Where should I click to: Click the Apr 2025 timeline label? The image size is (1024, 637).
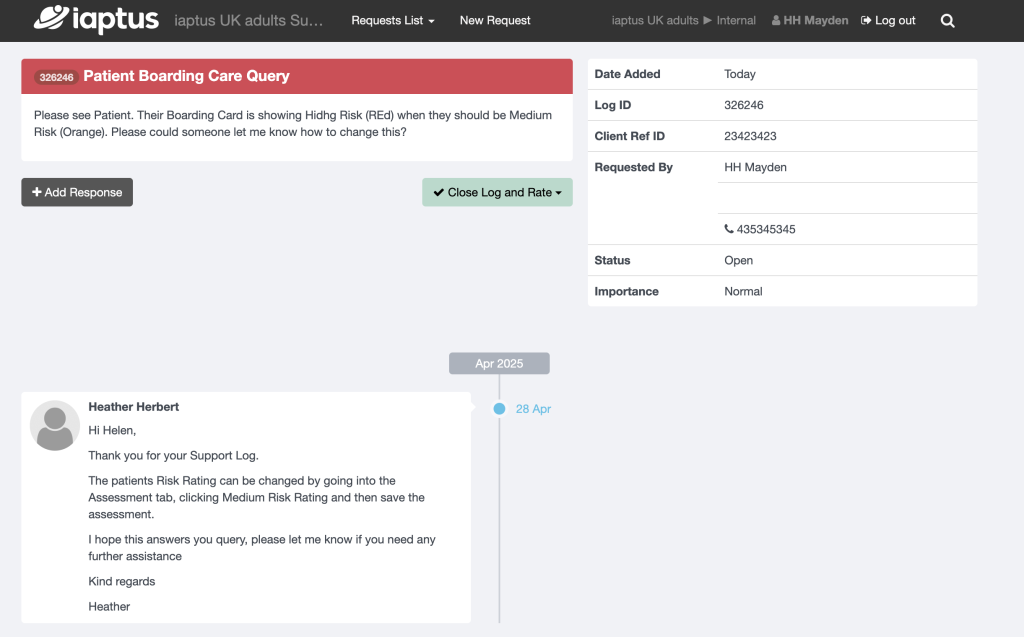click(x=499, y=363)
